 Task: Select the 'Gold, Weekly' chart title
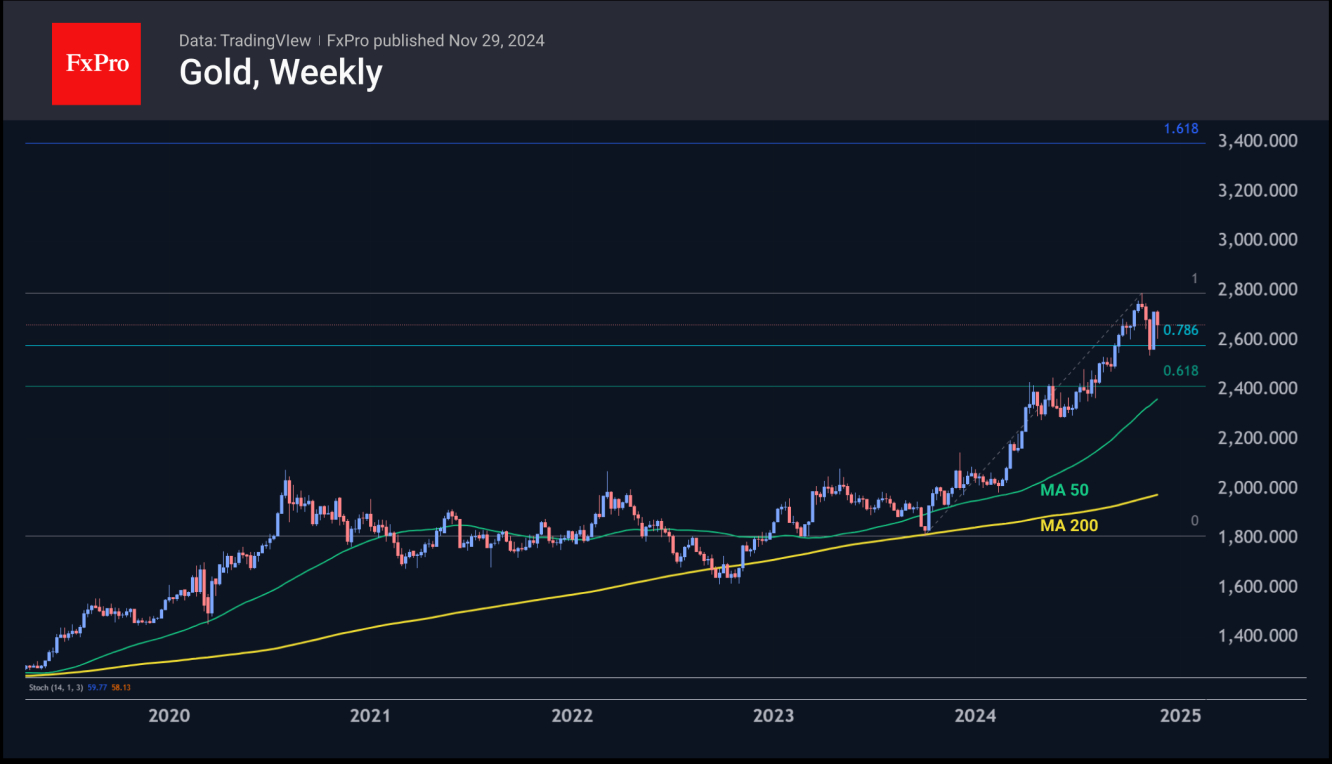coord(280,73)
